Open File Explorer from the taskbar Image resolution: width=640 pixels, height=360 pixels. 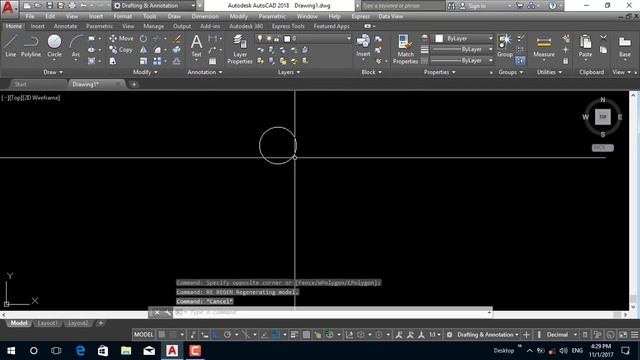tap(126, 351)
